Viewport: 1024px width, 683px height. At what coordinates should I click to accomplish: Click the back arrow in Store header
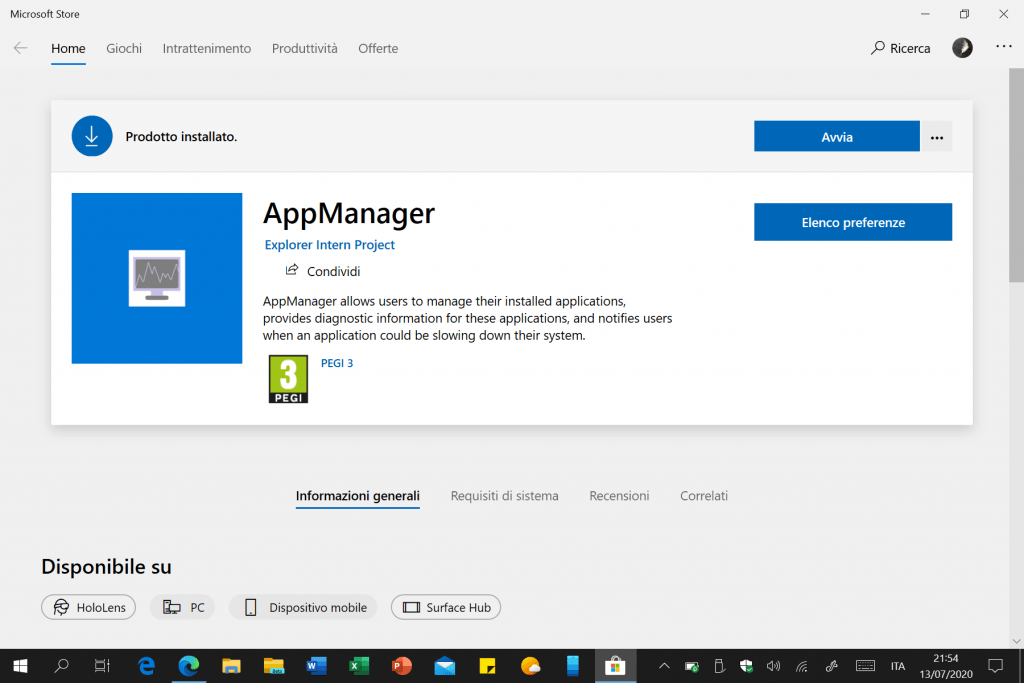[20, 48]
